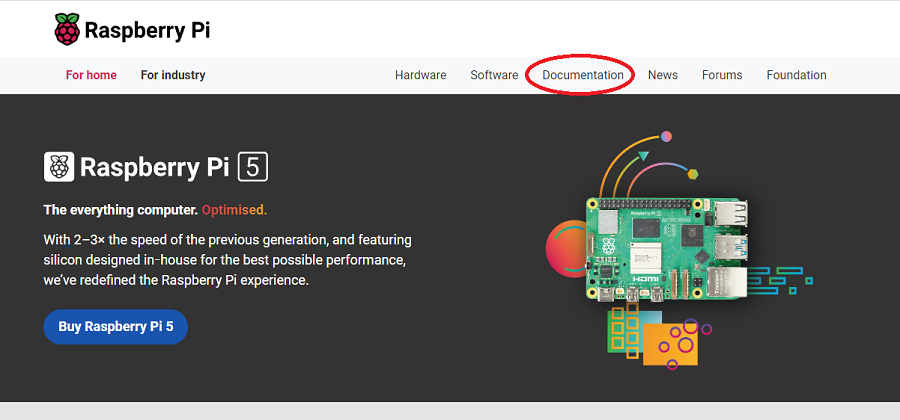Navigate to the Foundation page
Image resolution: width=900 pixels, height=420 pixels.
click(796, 75)
